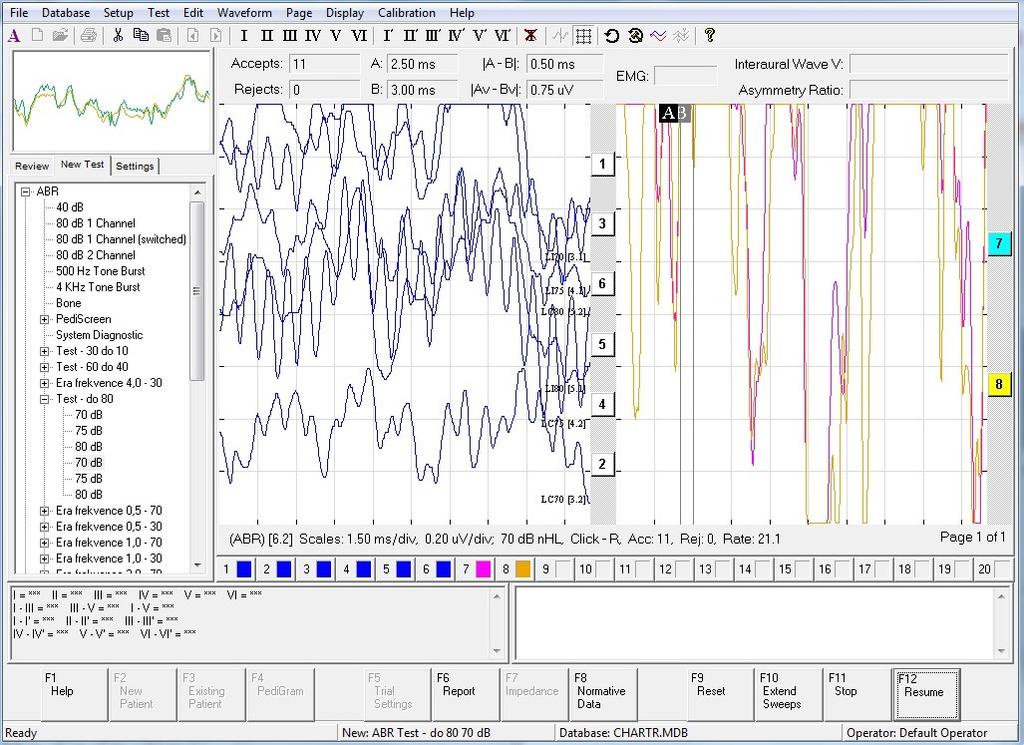The width and height of the screenshot is (1024, 745).
Task: Select the 500 Hz Tone Burst protocol
Action: pyautogui.click(x=101, y=271)
